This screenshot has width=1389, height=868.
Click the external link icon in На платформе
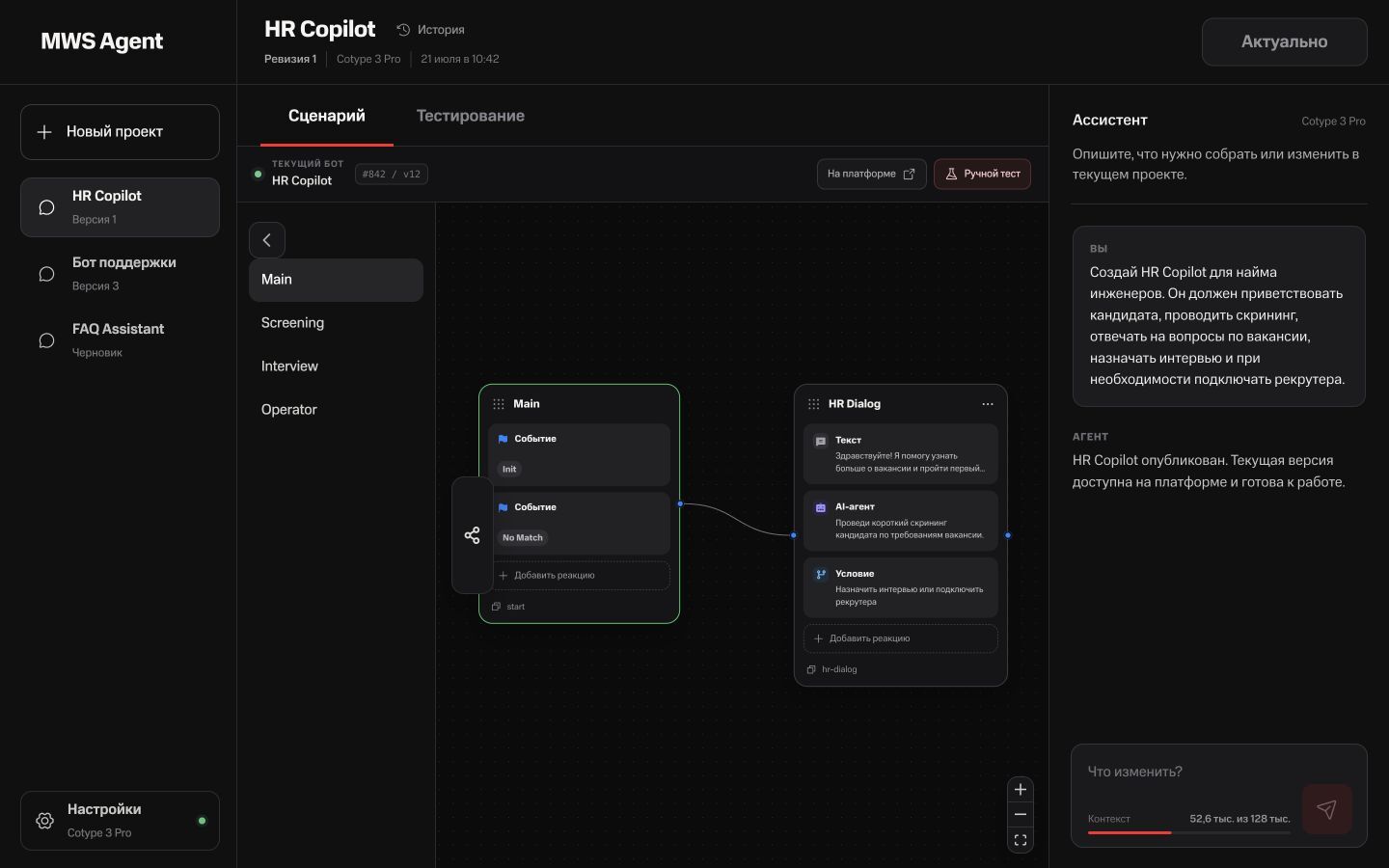(x=909, y=174)
